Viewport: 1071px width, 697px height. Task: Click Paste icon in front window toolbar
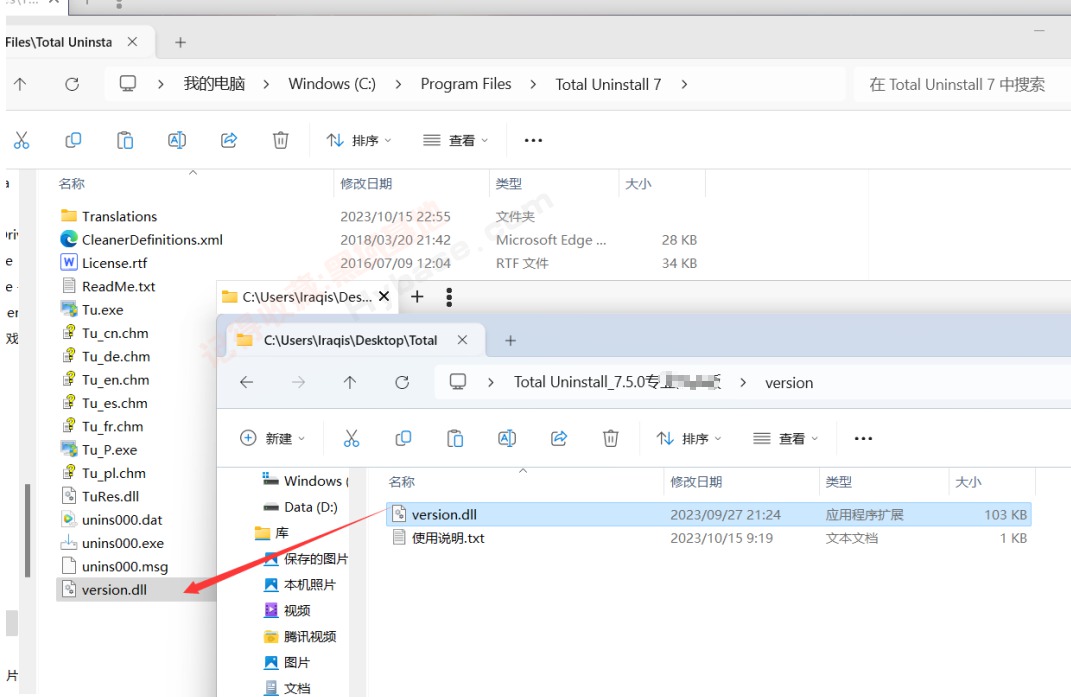pos(455,439)
